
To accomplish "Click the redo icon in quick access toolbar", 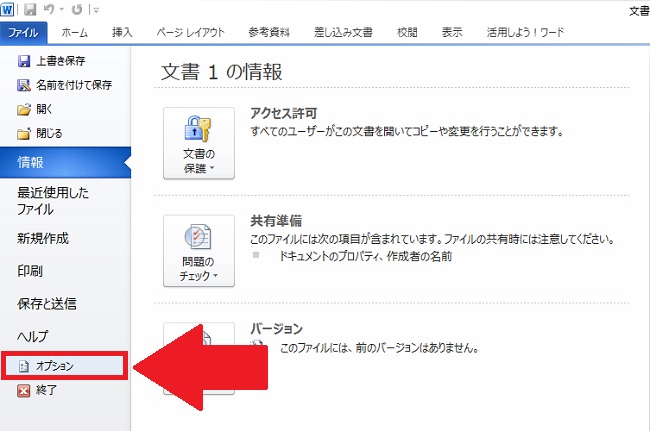I will coord(77,9).
